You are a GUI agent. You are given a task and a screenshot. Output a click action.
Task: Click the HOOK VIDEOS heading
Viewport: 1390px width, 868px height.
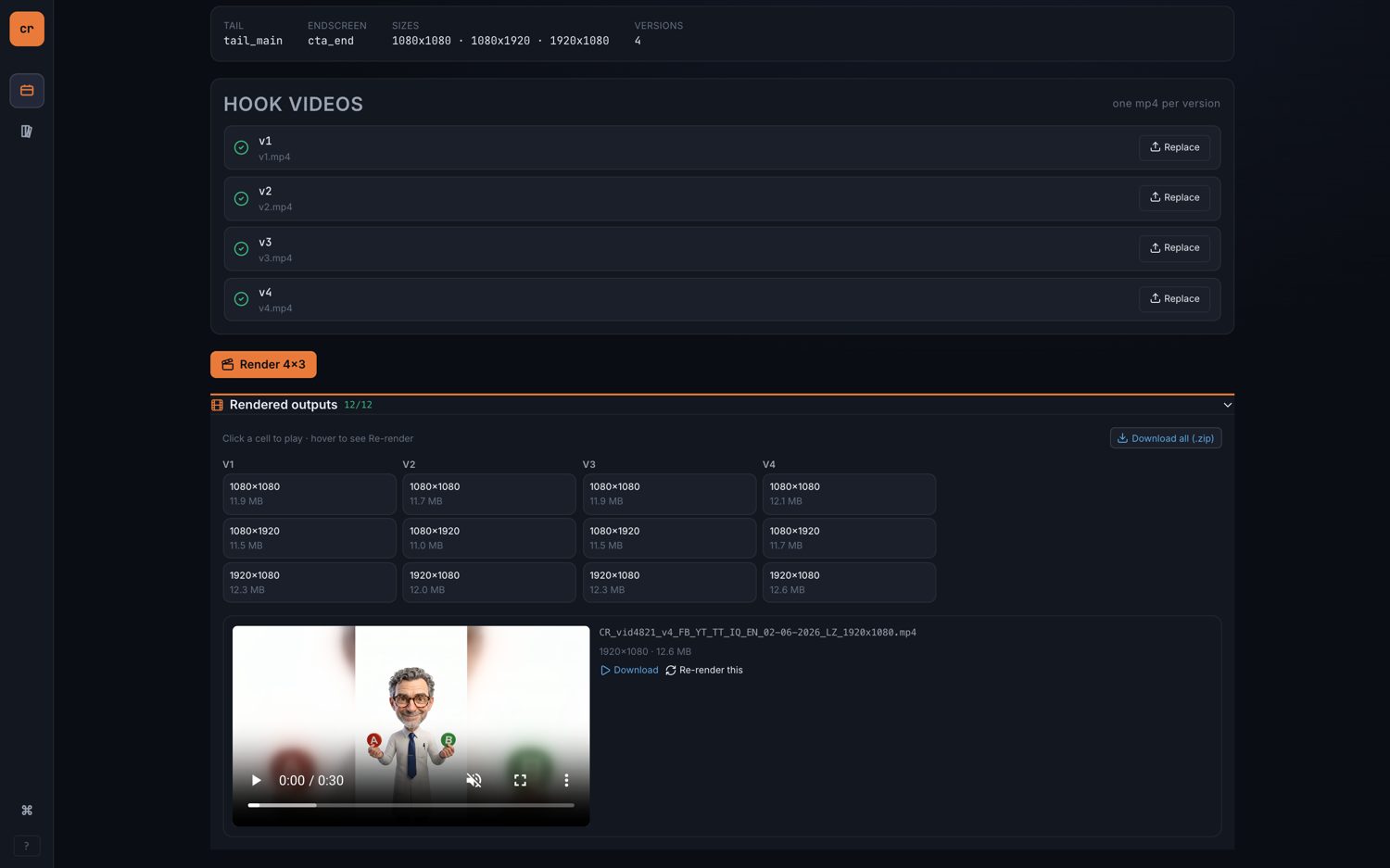293,104
